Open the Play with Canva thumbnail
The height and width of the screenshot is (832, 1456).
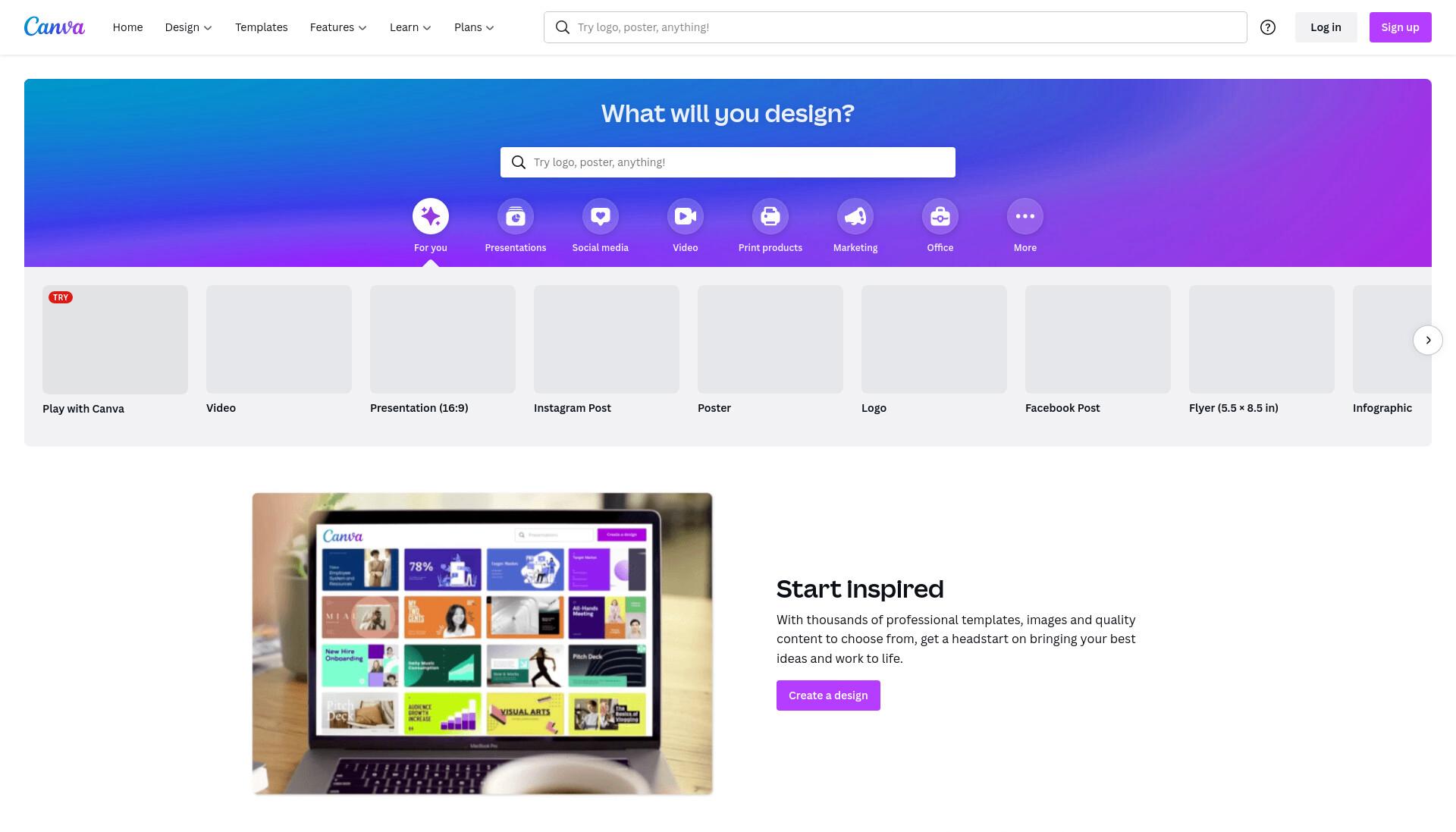click(x=115, y=340)
